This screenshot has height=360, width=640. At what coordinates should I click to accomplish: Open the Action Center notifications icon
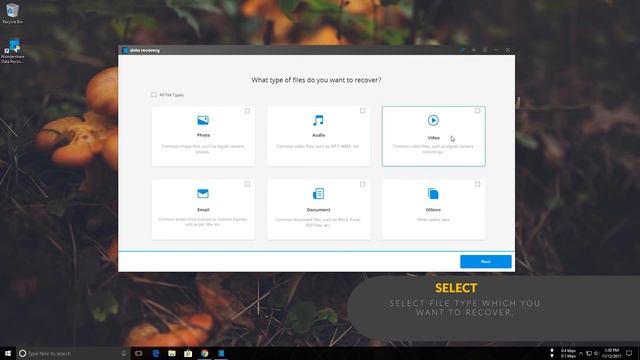pyautogui.click(x=629, y=353)
